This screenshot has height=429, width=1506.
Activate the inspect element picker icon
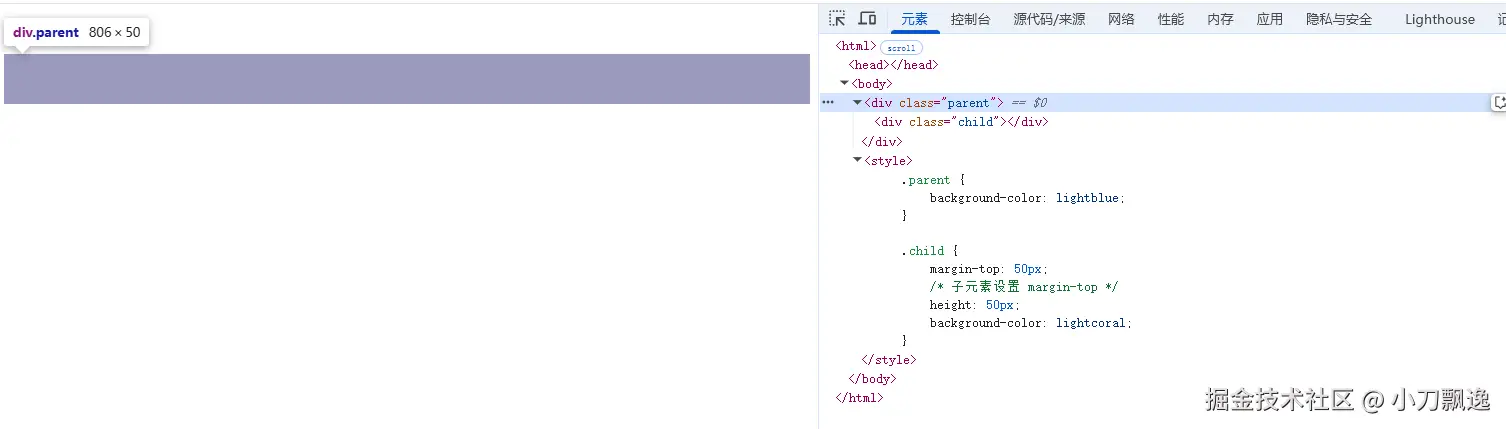click(837, 18)
